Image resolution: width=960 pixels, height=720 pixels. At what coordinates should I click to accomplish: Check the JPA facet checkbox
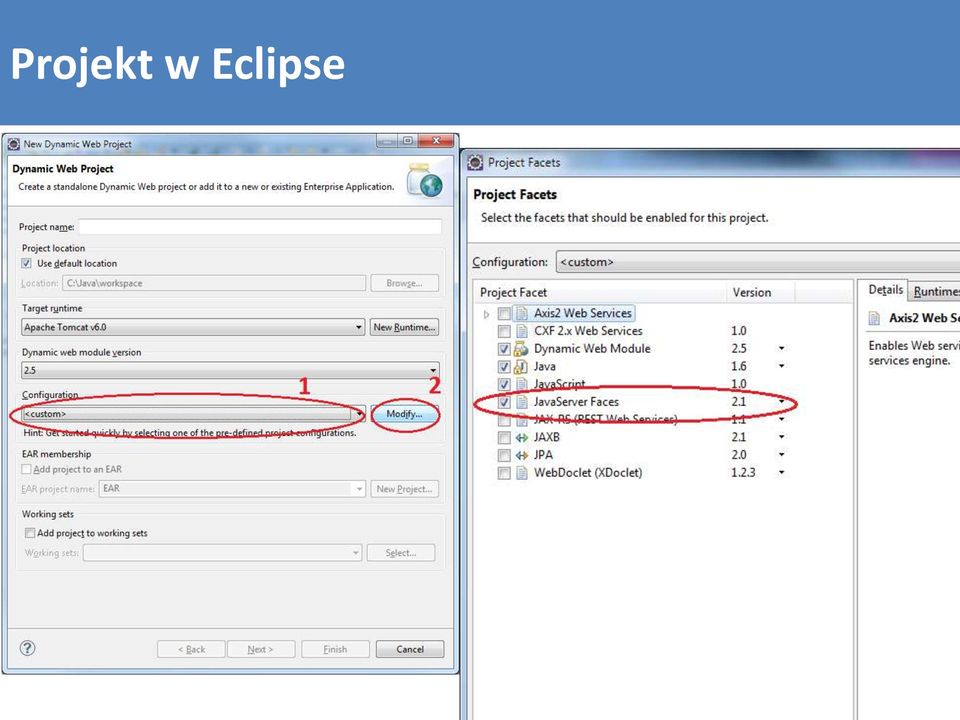(x=504, y=456)
